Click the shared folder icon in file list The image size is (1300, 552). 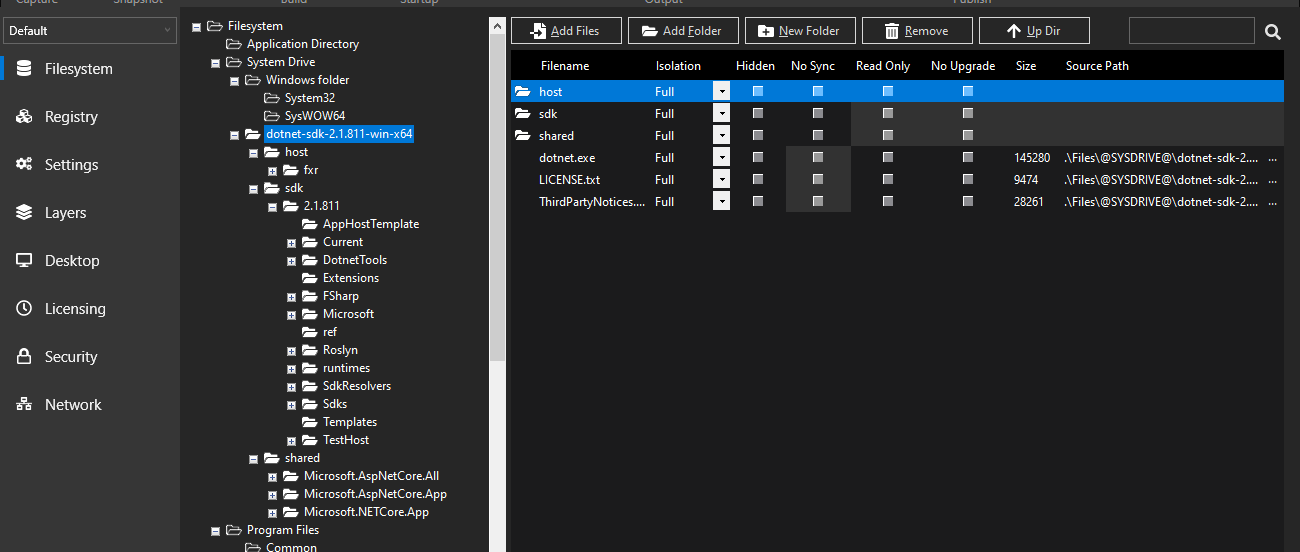point(522,135)
